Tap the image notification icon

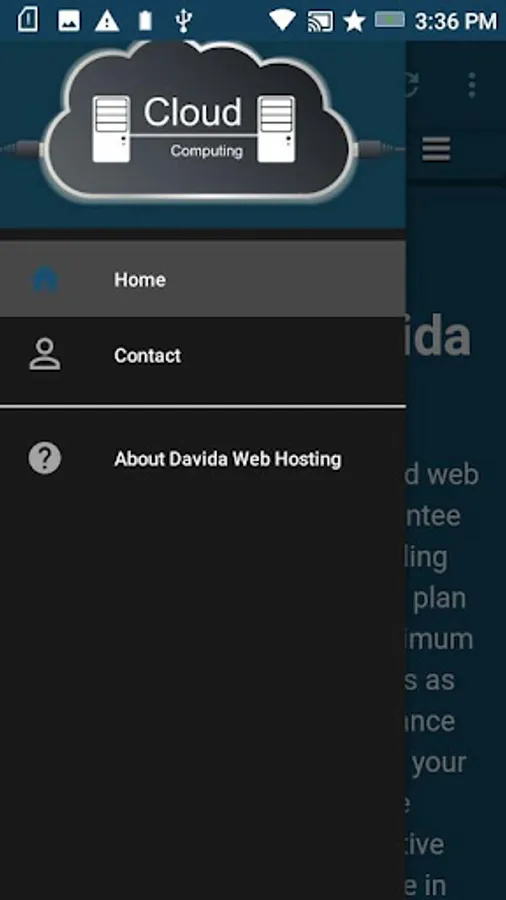(69, 21)
